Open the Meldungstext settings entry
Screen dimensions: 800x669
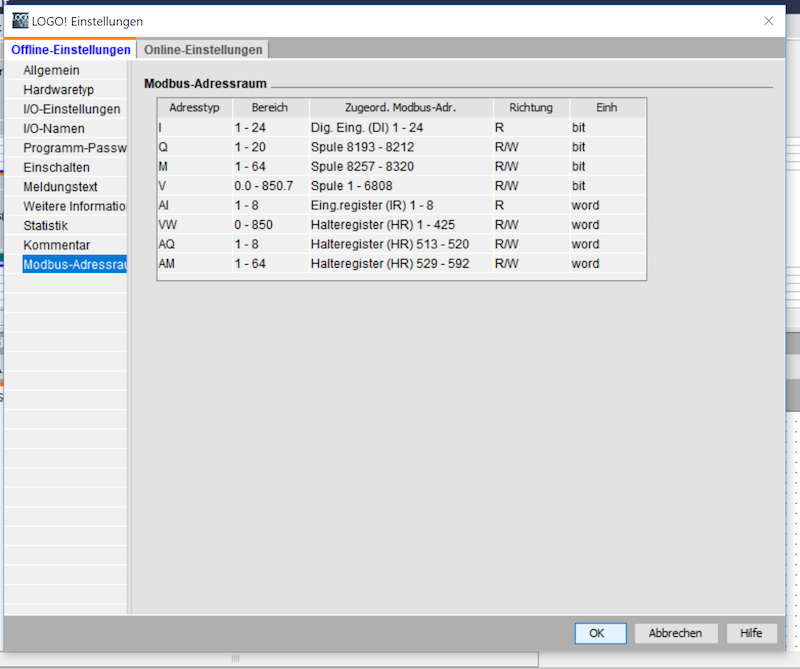[x=60, y=187]
